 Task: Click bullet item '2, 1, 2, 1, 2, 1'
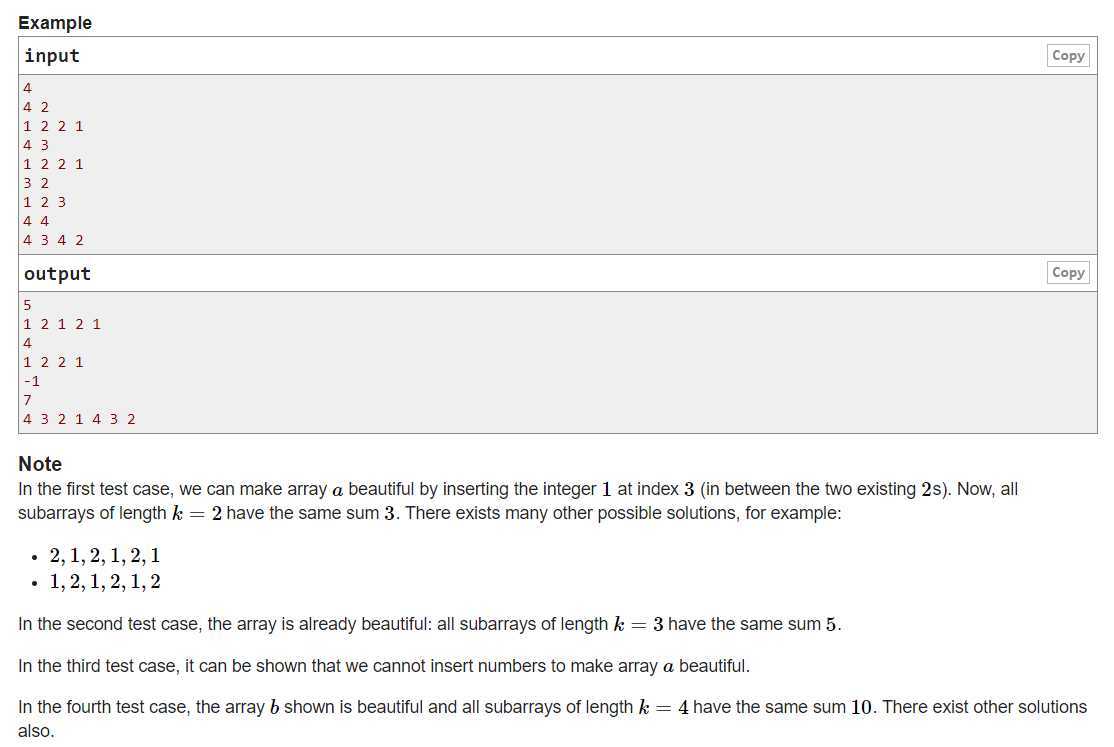104,556
